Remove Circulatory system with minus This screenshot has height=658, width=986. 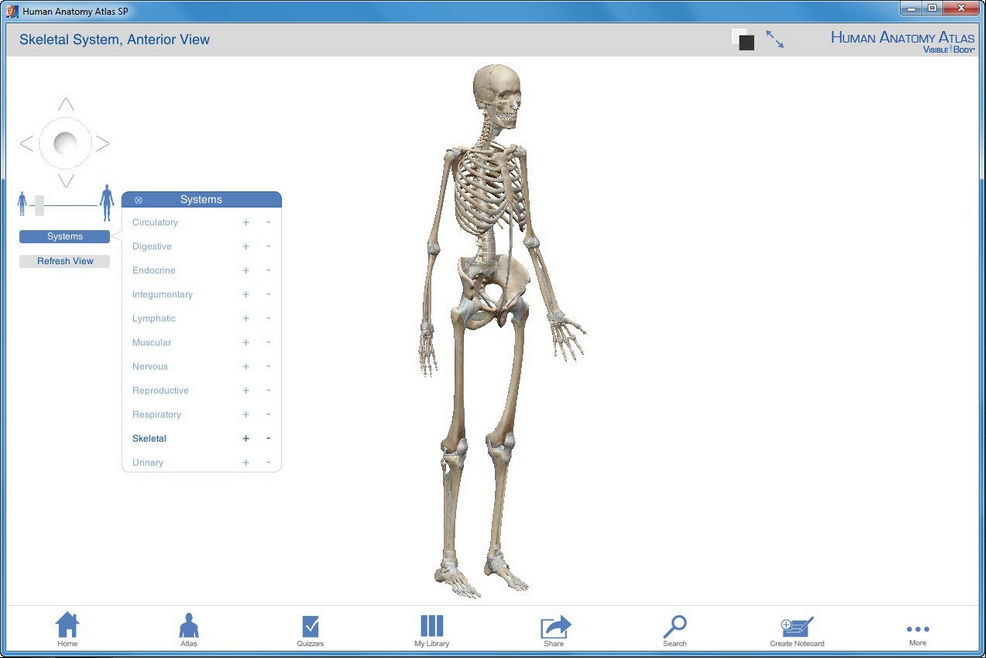click(x=269, y=222)
